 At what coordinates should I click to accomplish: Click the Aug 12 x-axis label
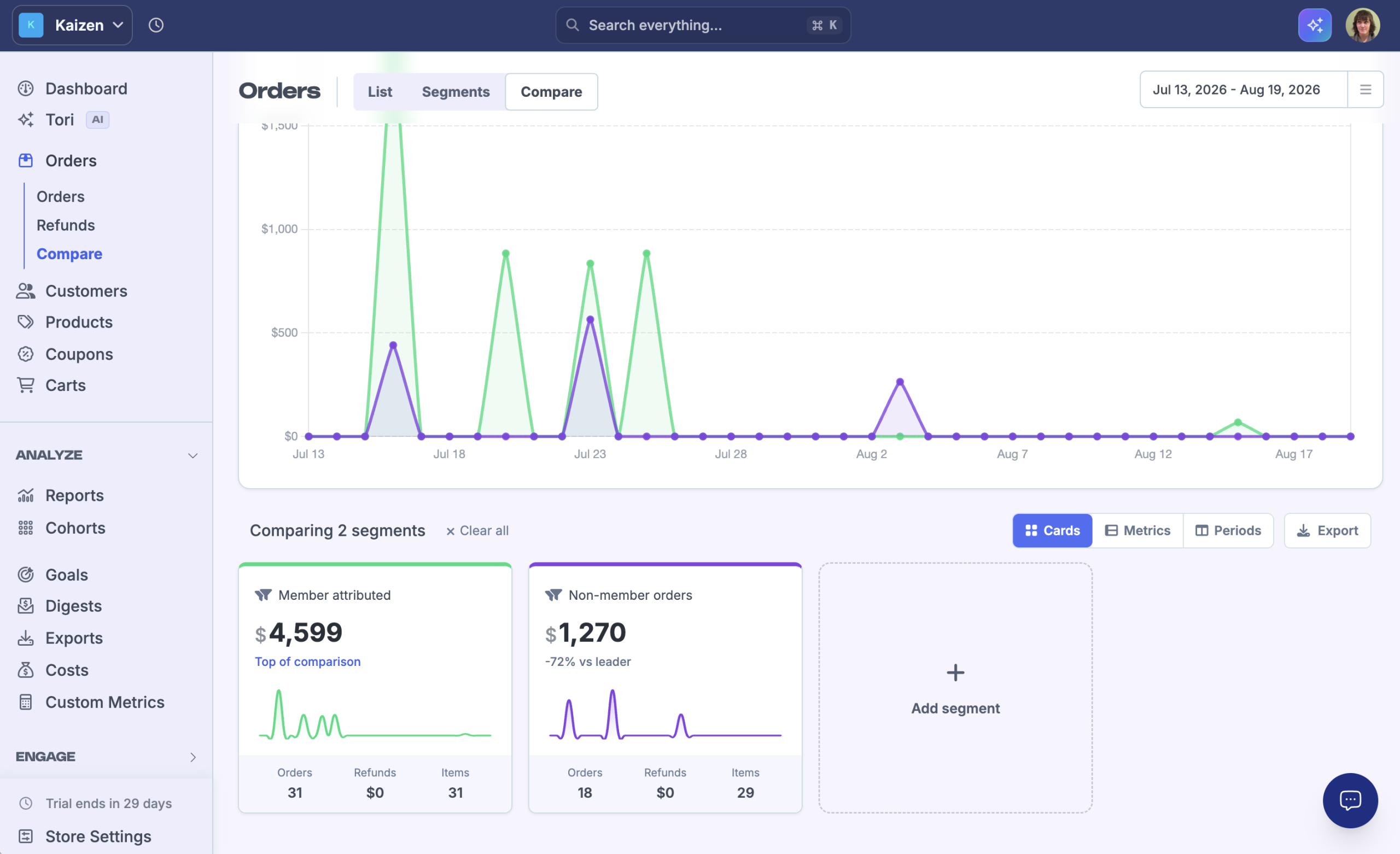pyautogui.click(x=1153, y=454)
